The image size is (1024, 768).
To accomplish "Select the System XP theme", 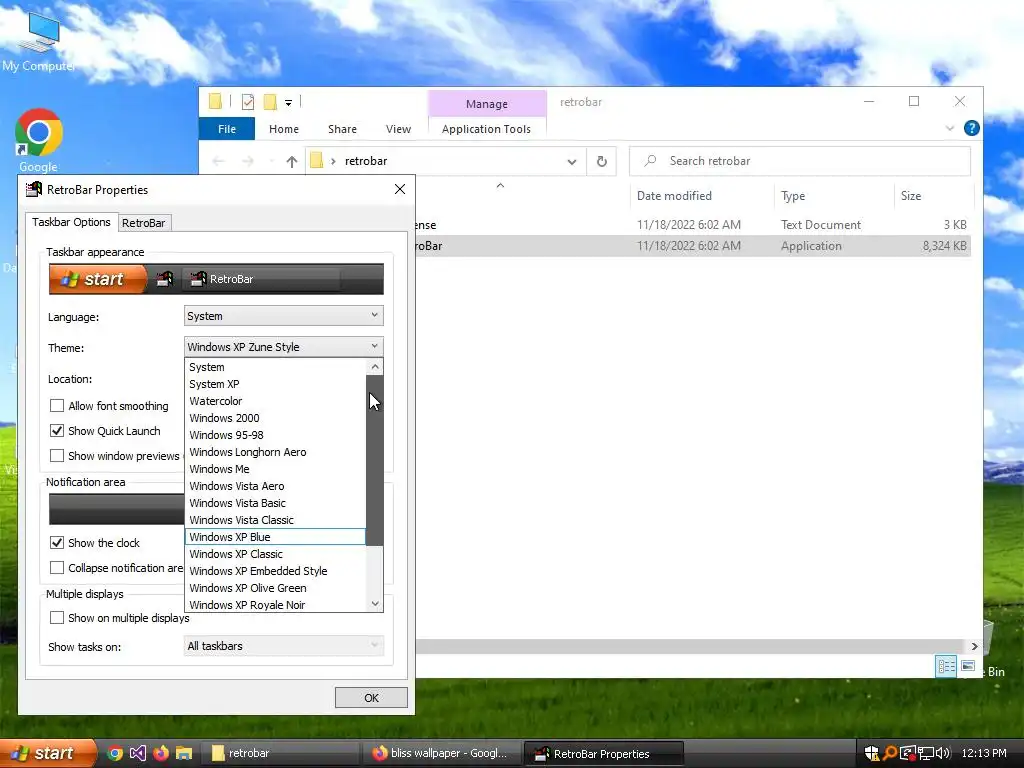I will 275,384.
